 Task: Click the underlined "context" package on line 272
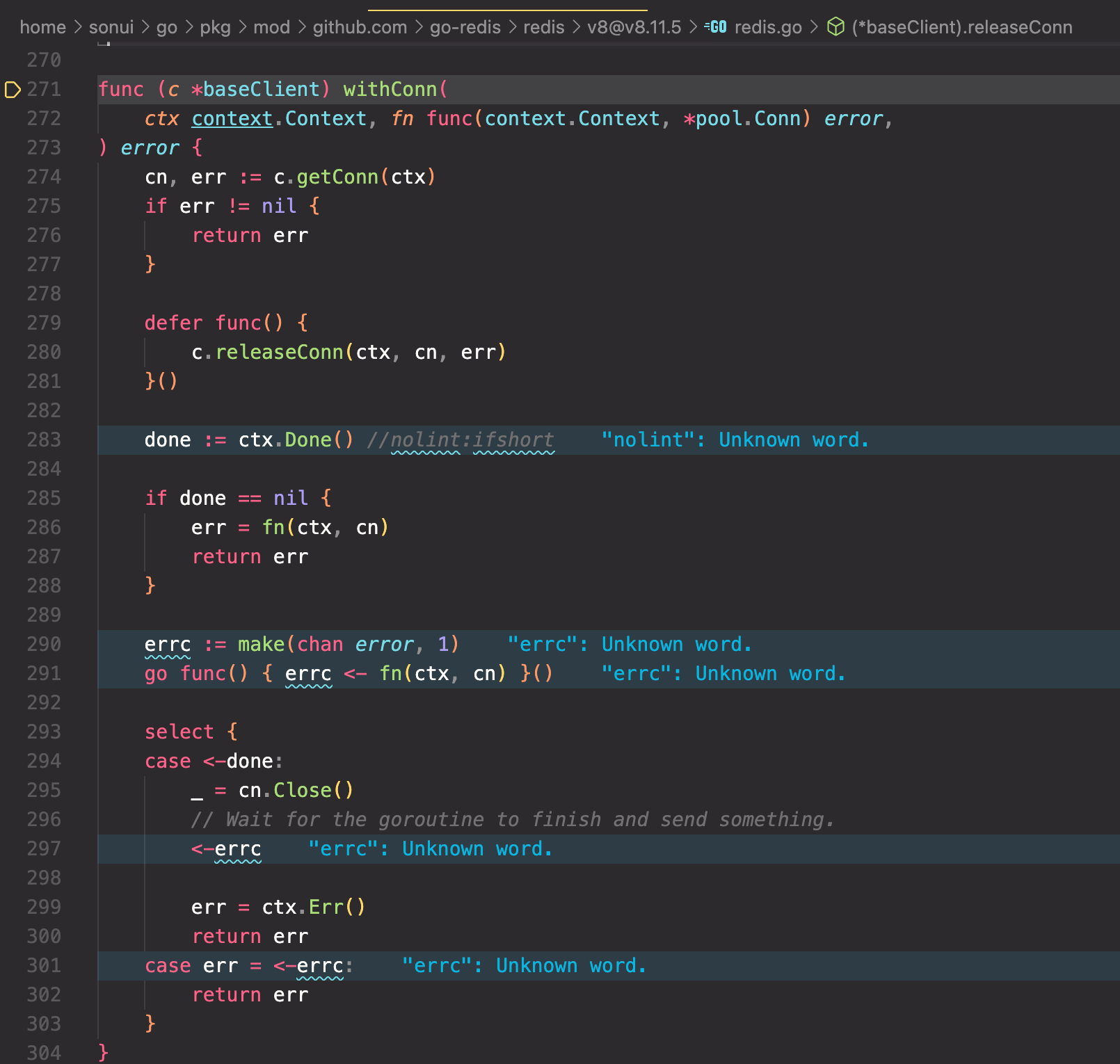(x=232, y=119)
